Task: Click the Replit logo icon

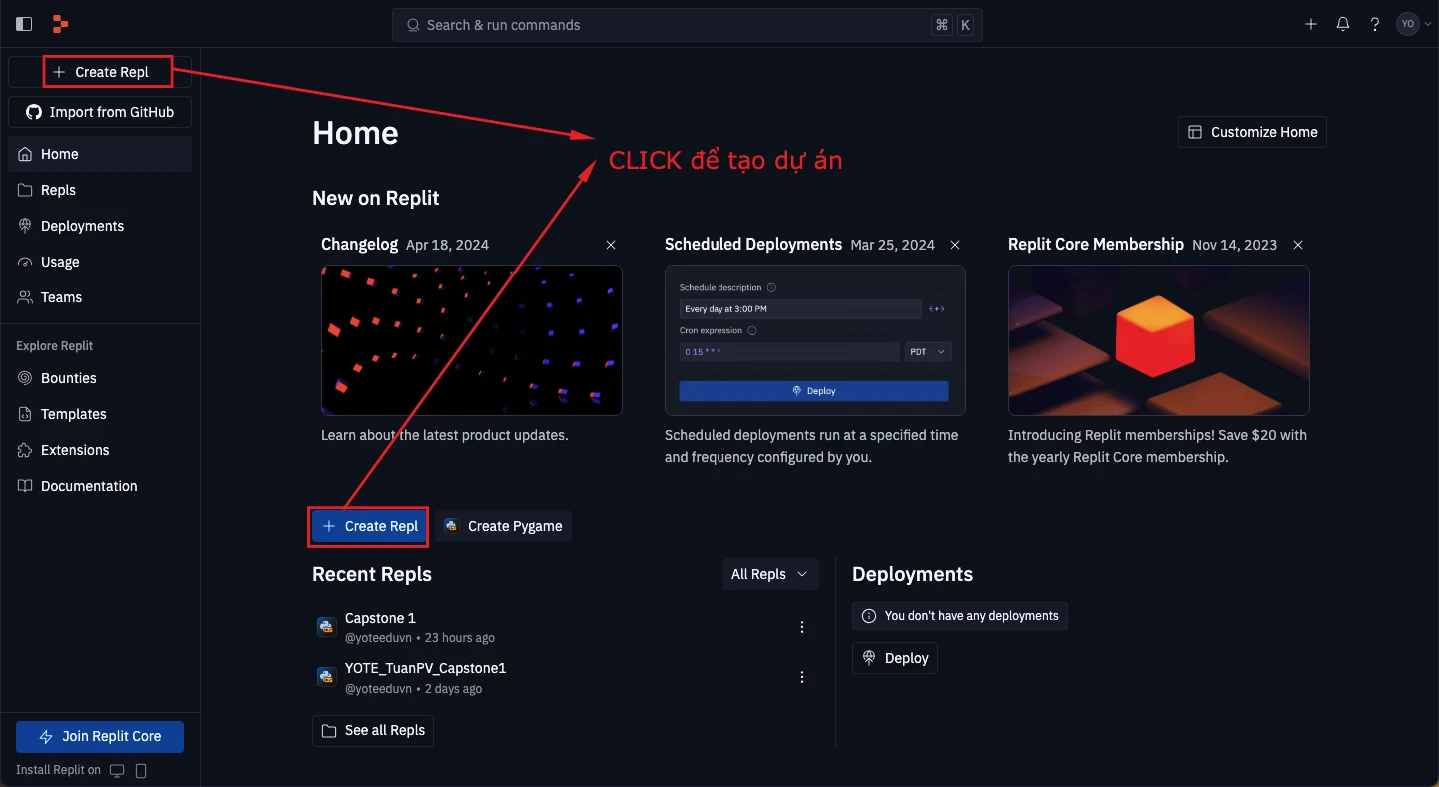Action: click(x=60, y=24)
